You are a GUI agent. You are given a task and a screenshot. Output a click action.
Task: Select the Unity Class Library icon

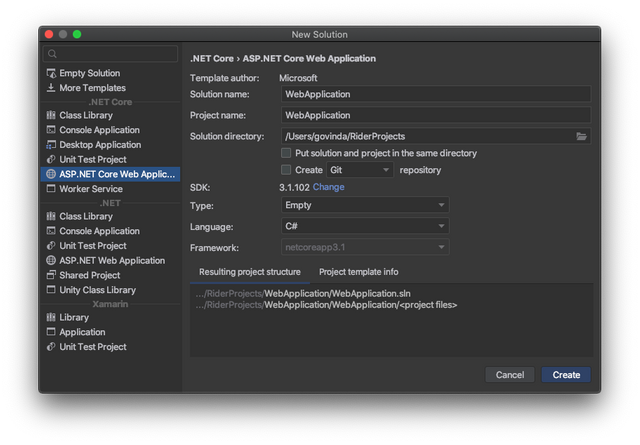click(51, 290)
